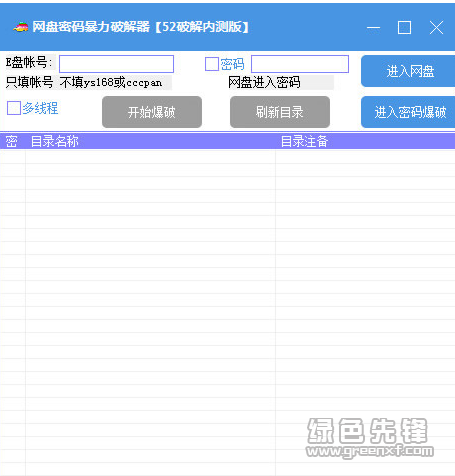Image resolution: width=455 pixels, height=476 pixels.
Task: Click the 密 column header
Action: tap(12, 141)
